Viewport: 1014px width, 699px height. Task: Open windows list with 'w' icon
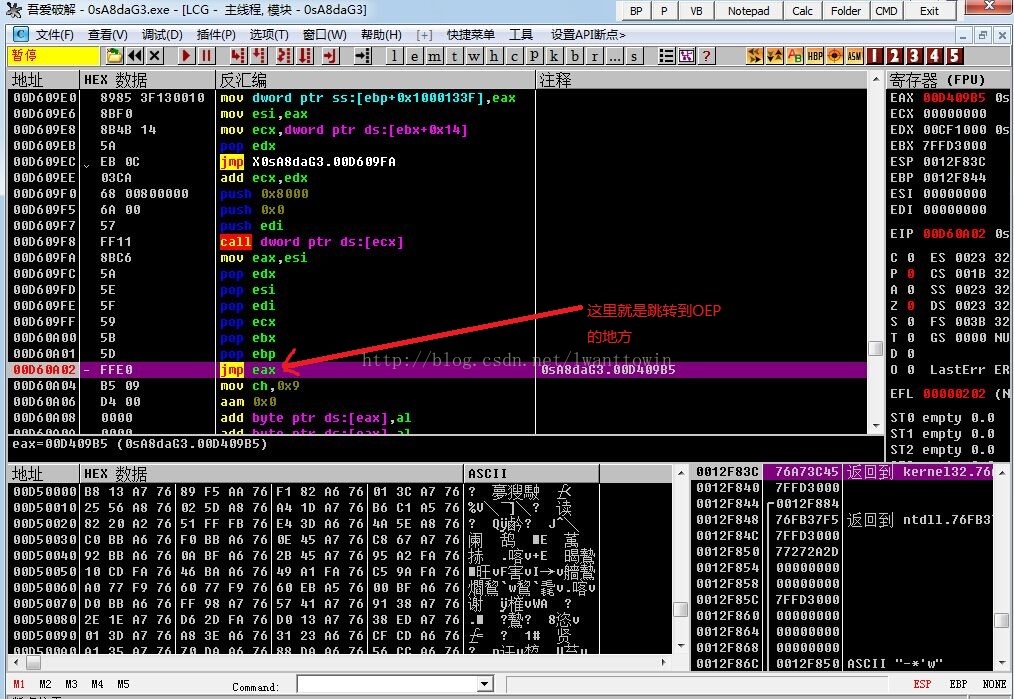point(474,56)
